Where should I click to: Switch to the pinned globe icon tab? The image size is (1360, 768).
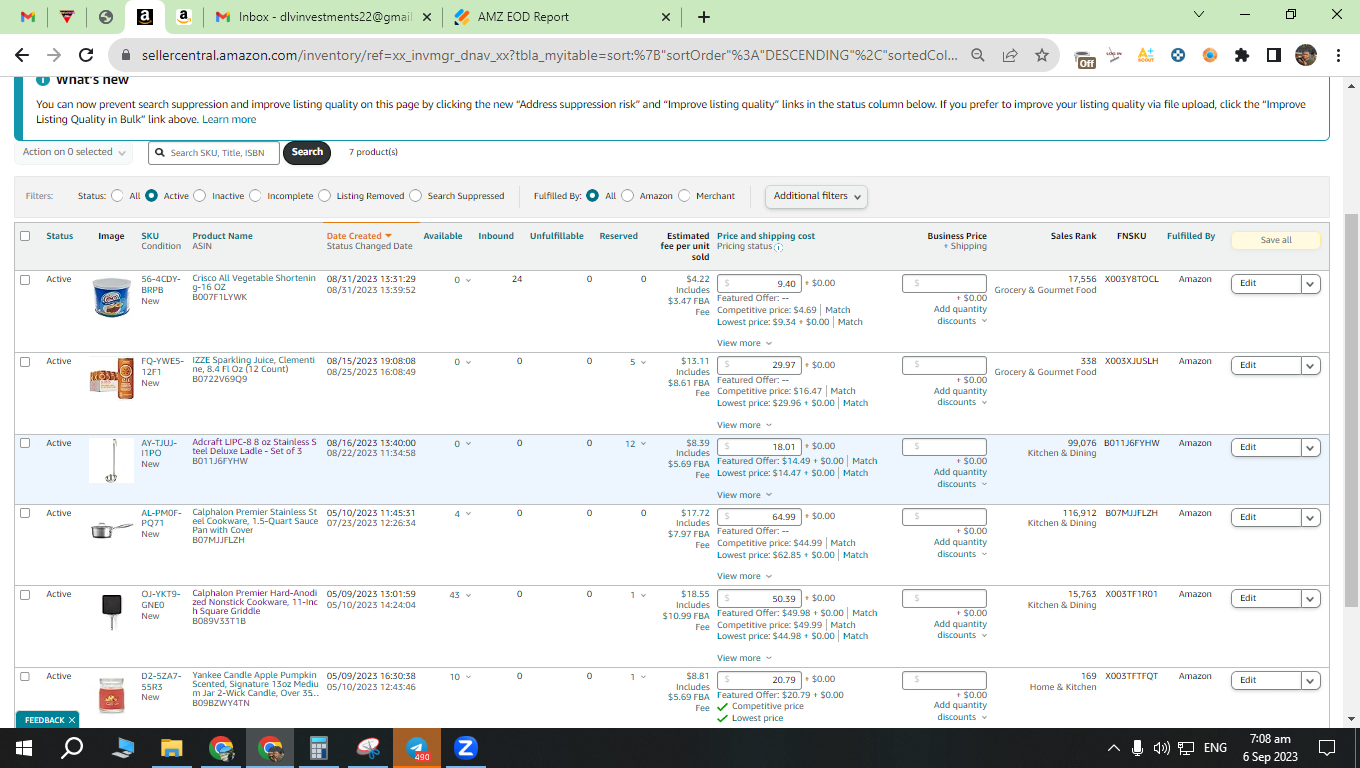point(106,17)
